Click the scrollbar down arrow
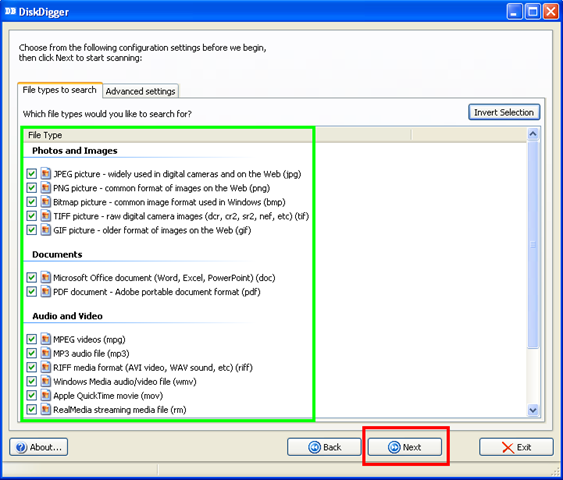Image resolution: width=563 pixels, height=480 pixels. (533, 410)
